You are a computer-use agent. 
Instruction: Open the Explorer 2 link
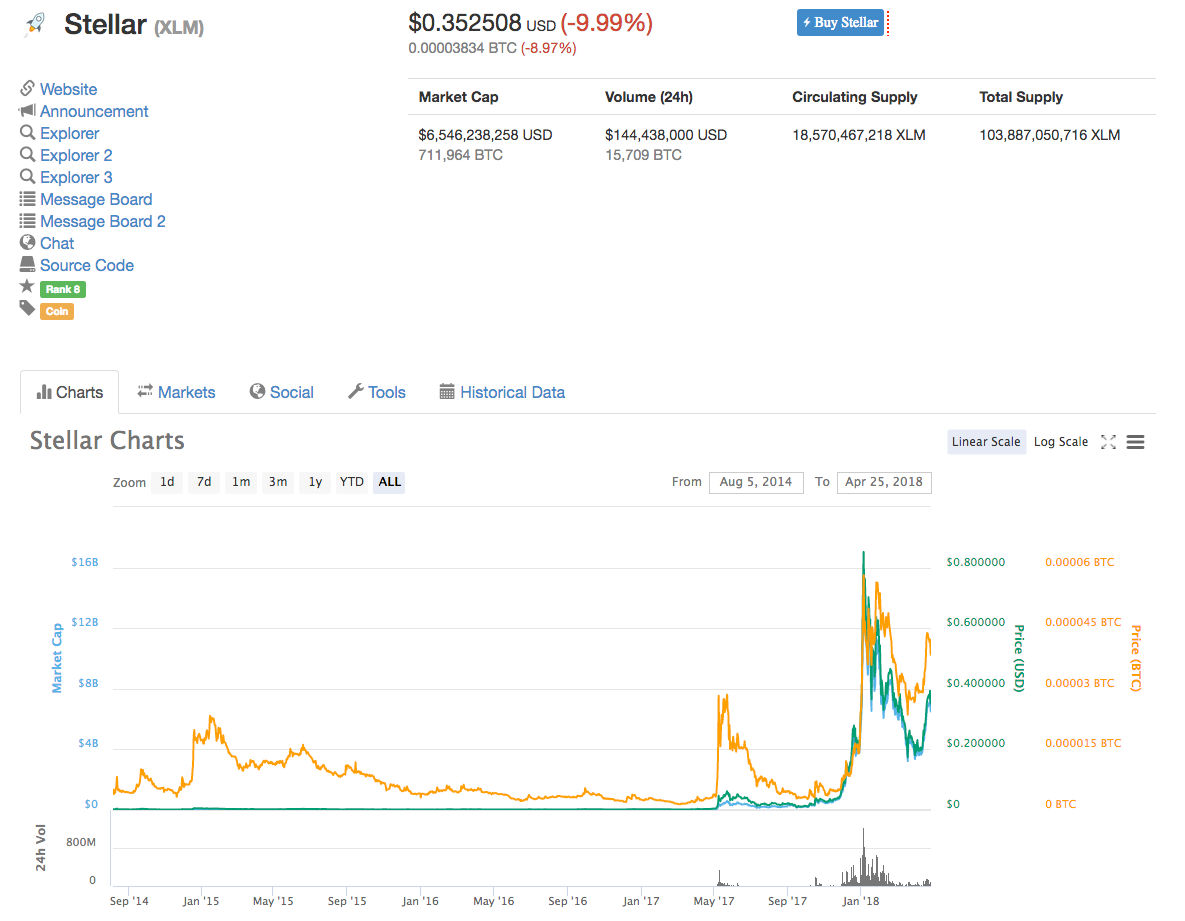[x=76, y=155]
